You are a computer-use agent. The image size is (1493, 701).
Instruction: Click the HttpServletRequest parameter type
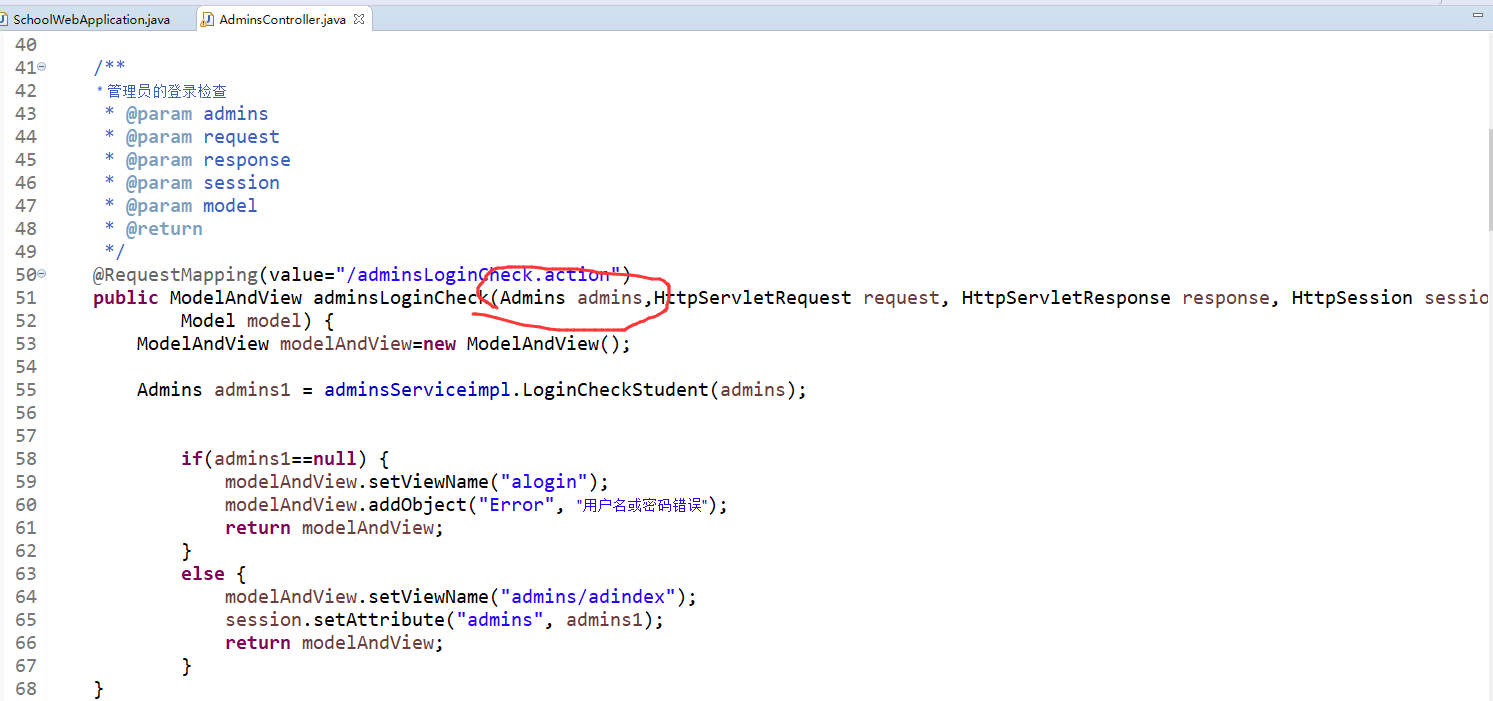[752, 298]
